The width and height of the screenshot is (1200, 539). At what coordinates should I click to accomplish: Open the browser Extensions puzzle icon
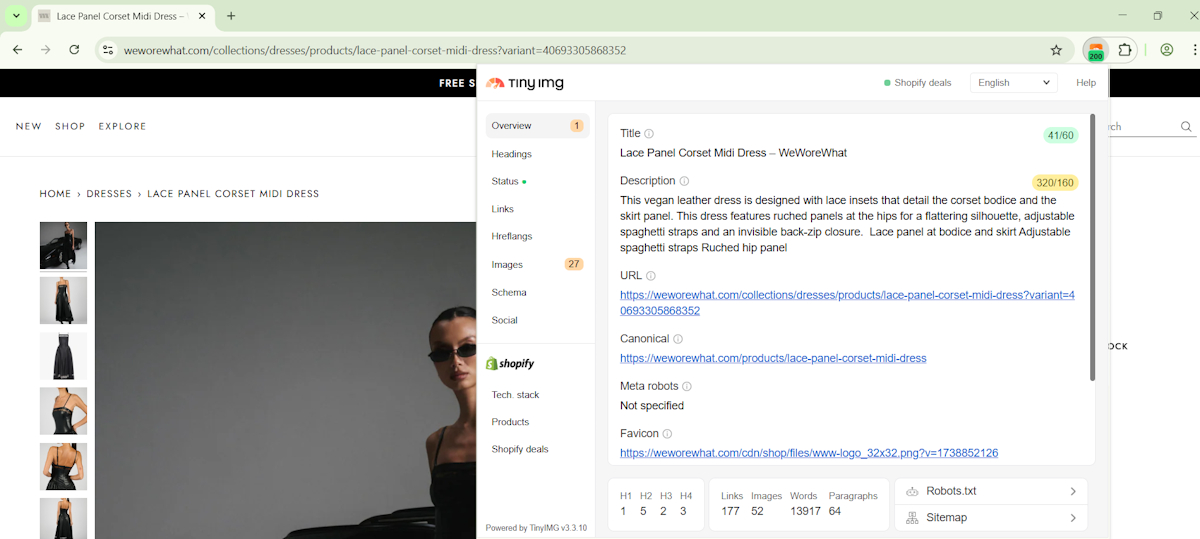(x=1125, y=50)
